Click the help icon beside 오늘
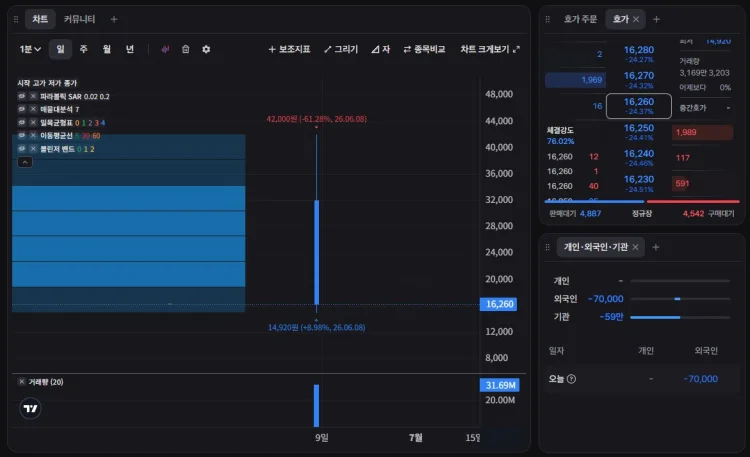Image resolution: width=750 pixels, height=457 pixels. point(571,379)
